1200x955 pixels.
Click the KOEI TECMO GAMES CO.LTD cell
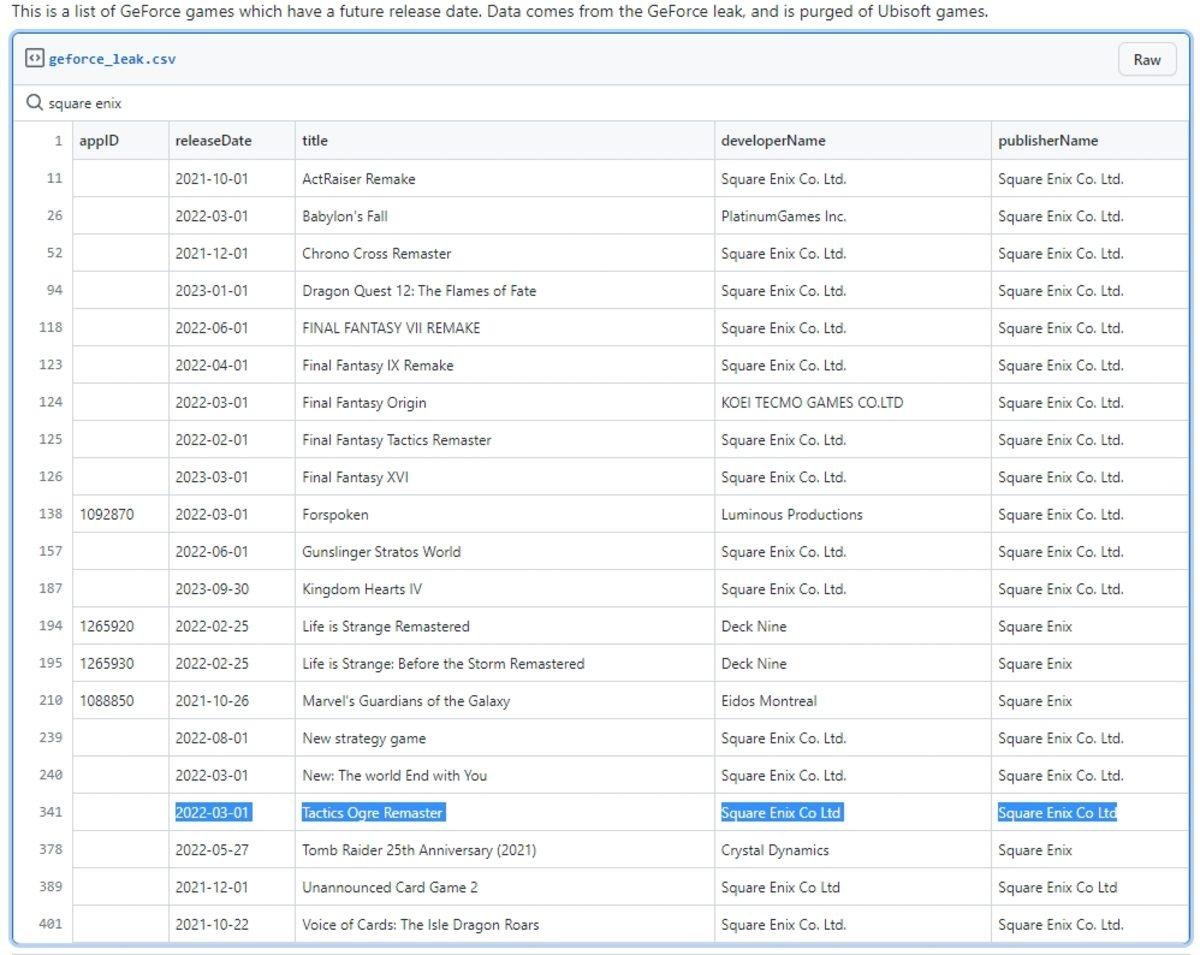point(811,403)
